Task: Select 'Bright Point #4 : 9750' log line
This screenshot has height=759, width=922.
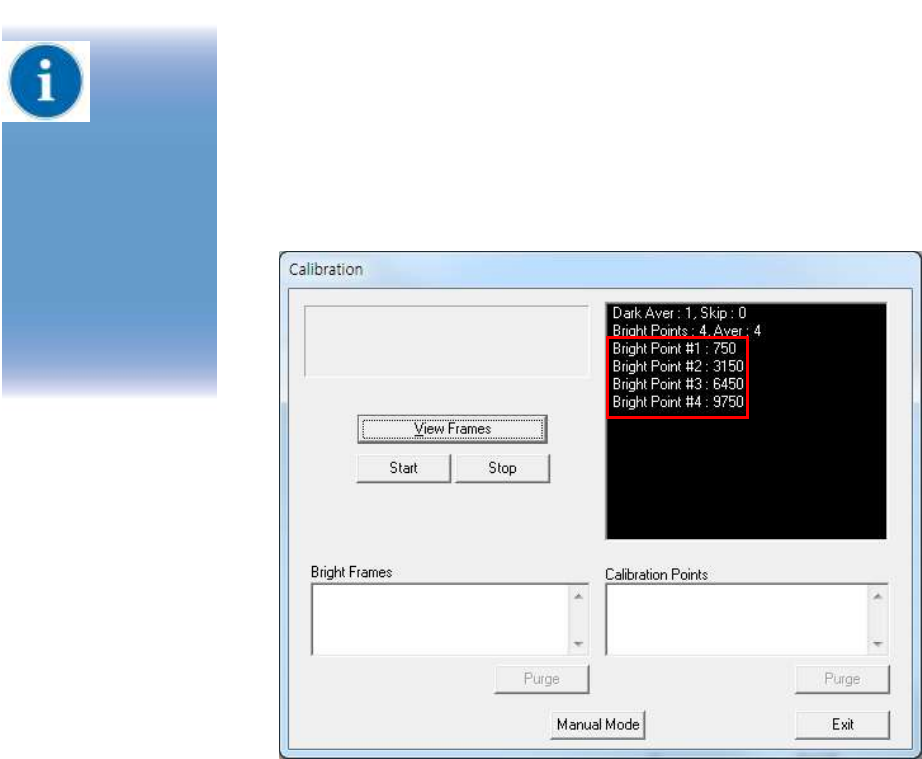Action: pyautogui.click(x=678, y=402)
